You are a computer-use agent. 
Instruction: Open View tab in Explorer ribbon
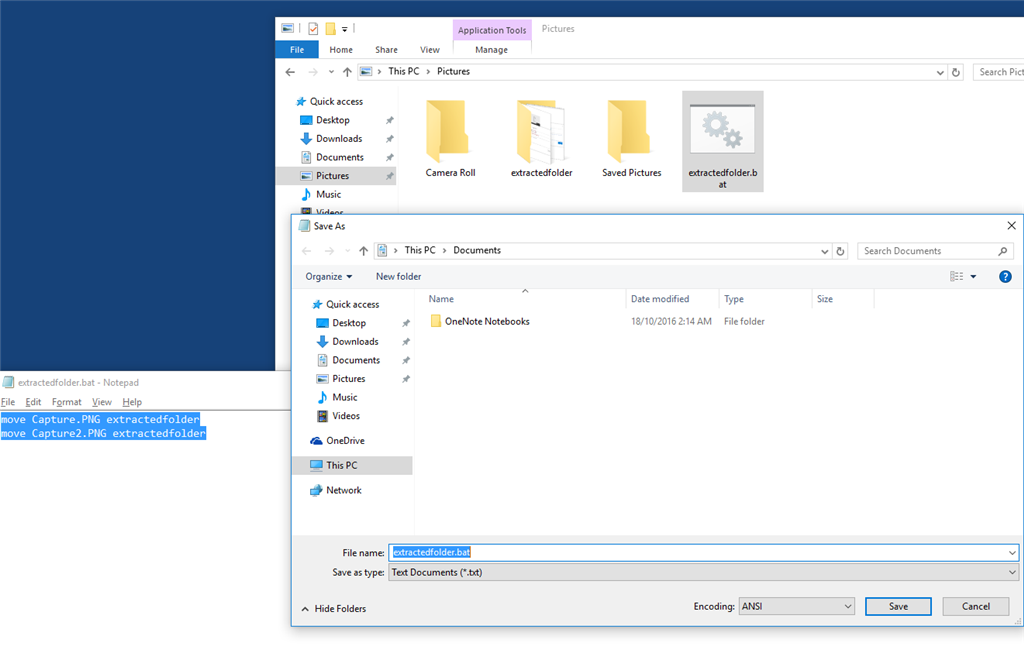click(430, 50)
